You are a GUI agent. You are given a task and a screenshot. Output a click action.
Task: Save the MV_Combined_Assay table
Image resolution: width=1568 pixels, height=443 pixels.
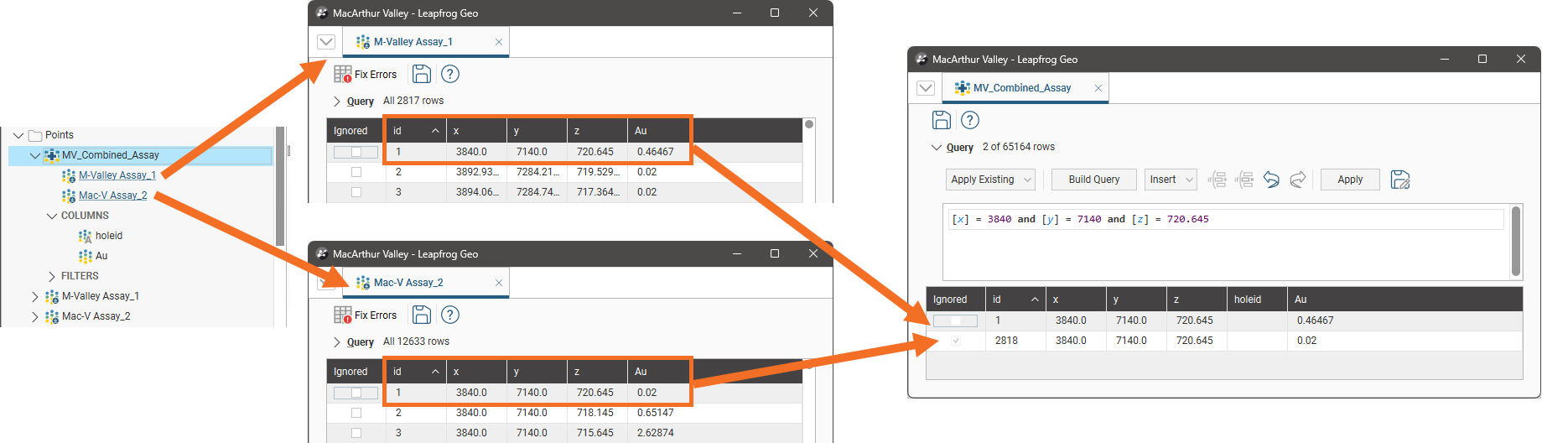point(942,121)
